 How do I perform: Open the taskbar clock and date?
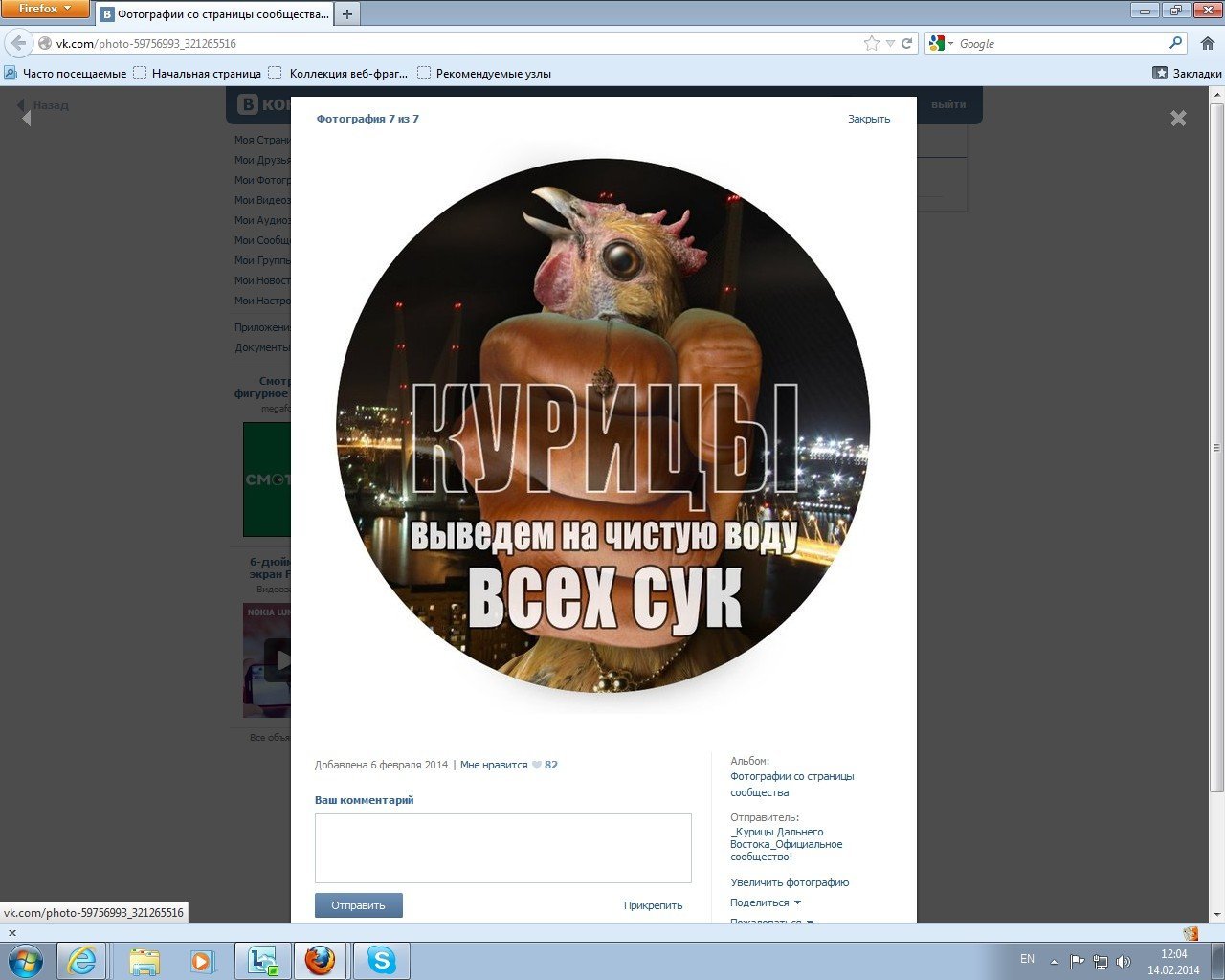click(x=1173, y=962)
